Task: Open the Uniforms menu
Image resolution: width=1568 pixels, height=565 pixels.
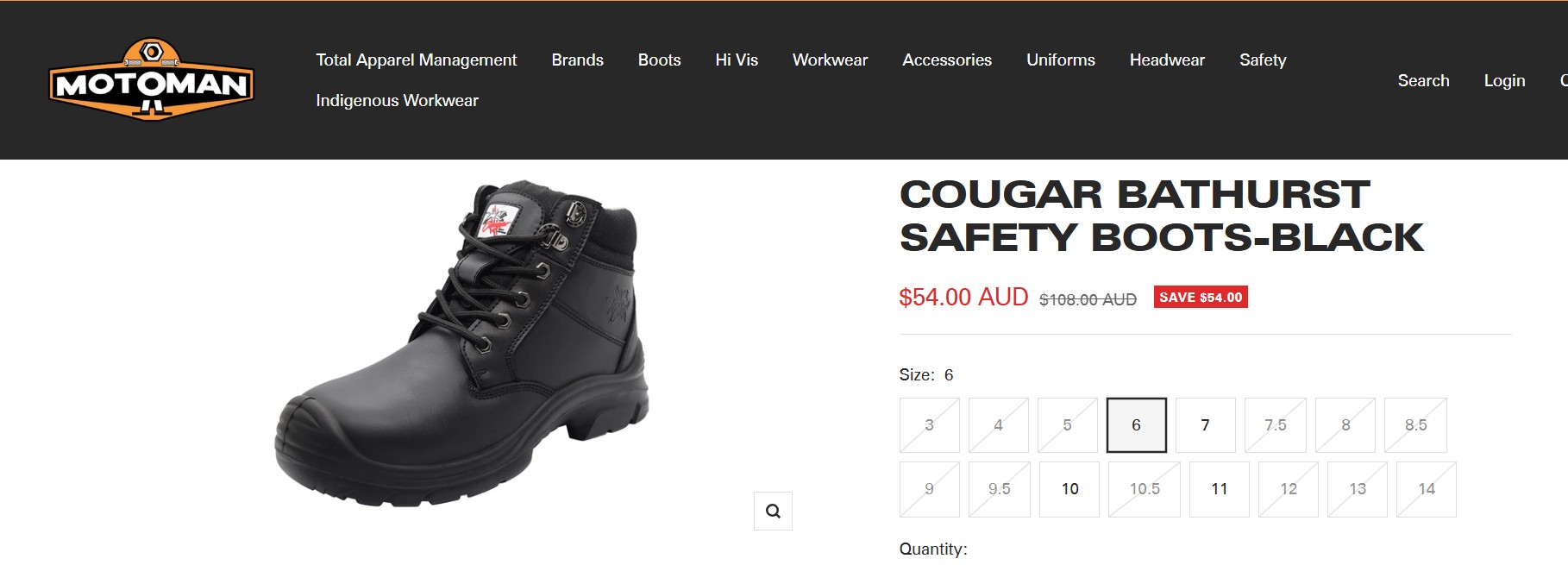Action: point(1060,60)
